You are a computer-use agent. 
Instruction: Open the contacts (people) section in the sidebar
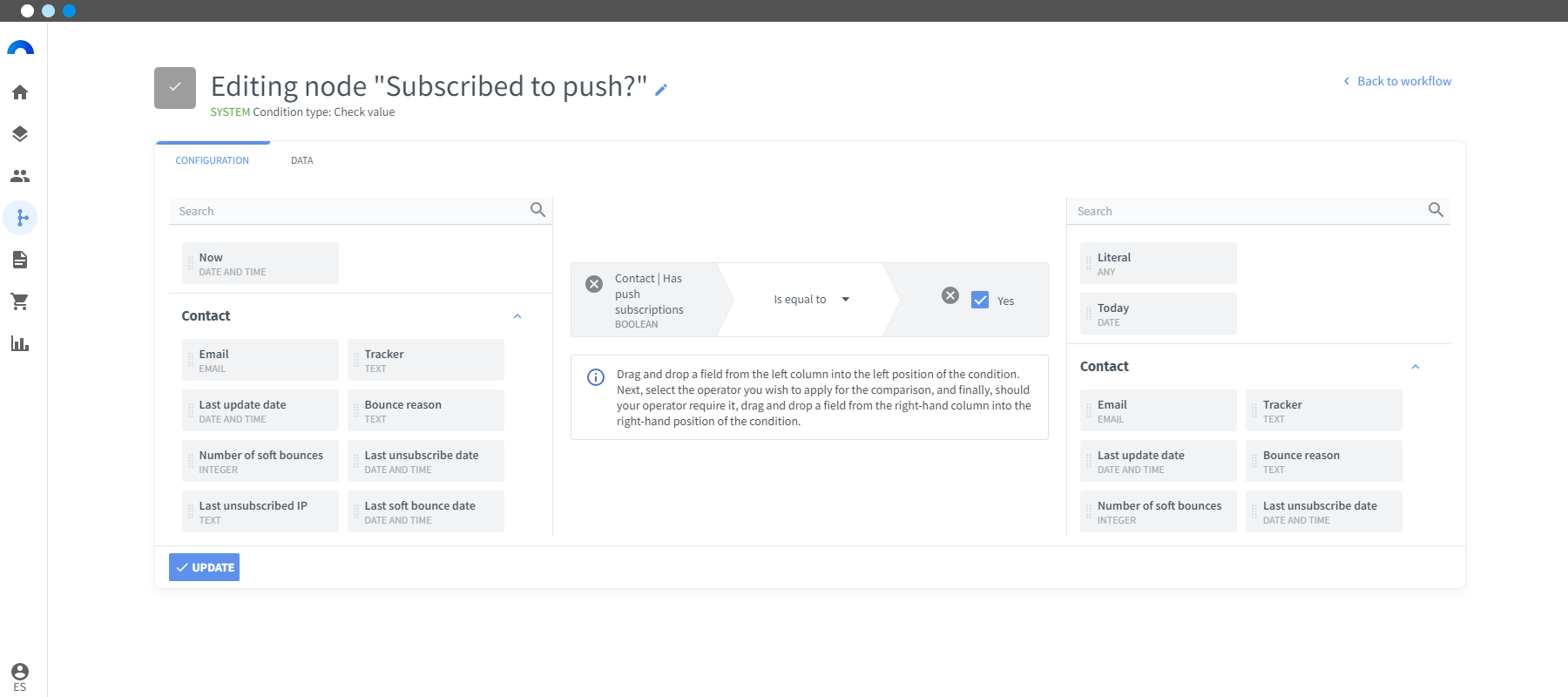click(20, 176)
